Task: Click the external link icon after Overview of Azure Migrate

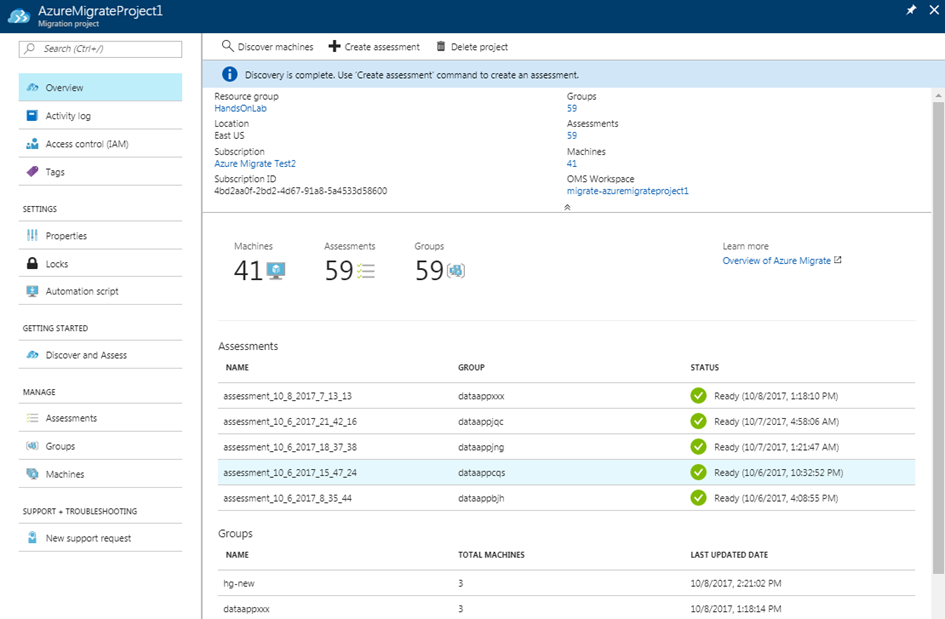Action: click(x=837, y=260)
